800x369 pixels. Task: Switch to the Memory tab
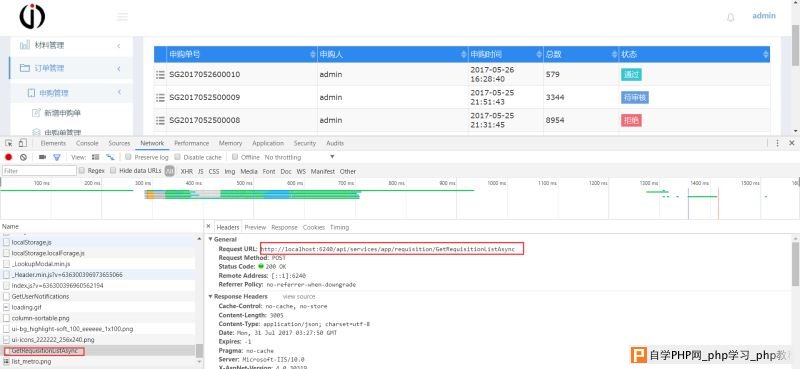tap(230, 143)
